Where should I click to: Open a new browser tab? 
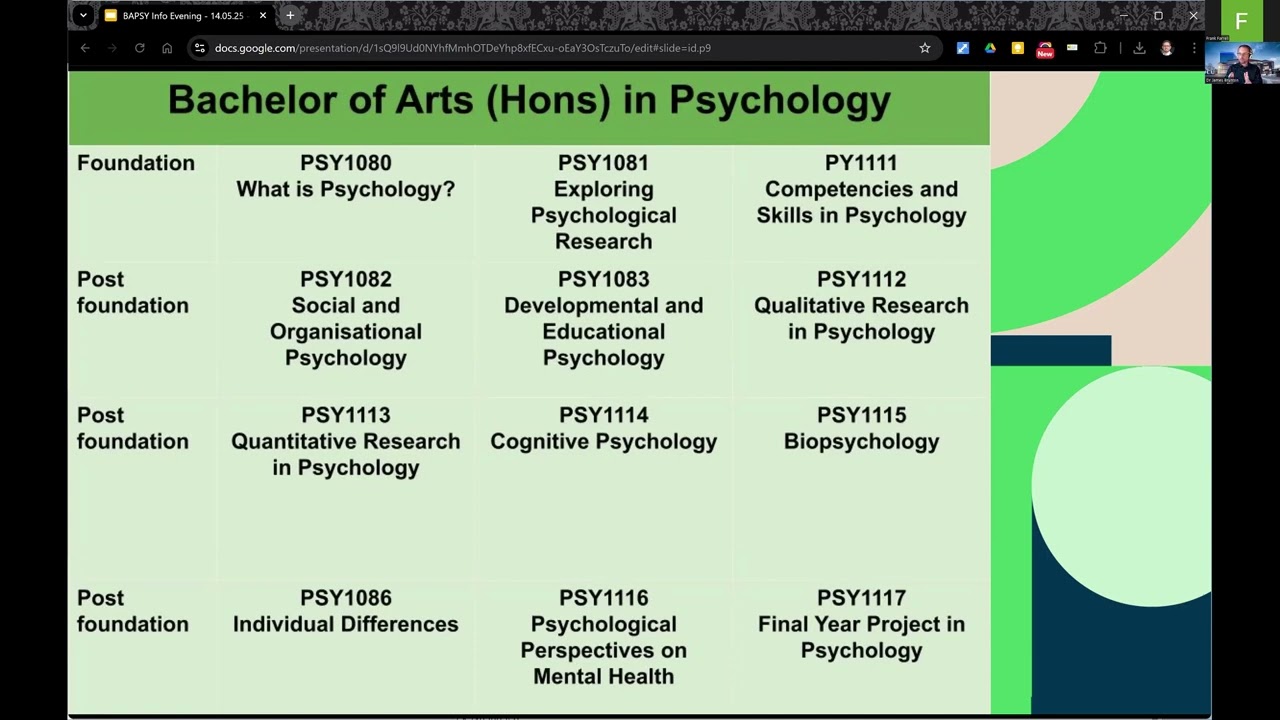click(290, 15)
